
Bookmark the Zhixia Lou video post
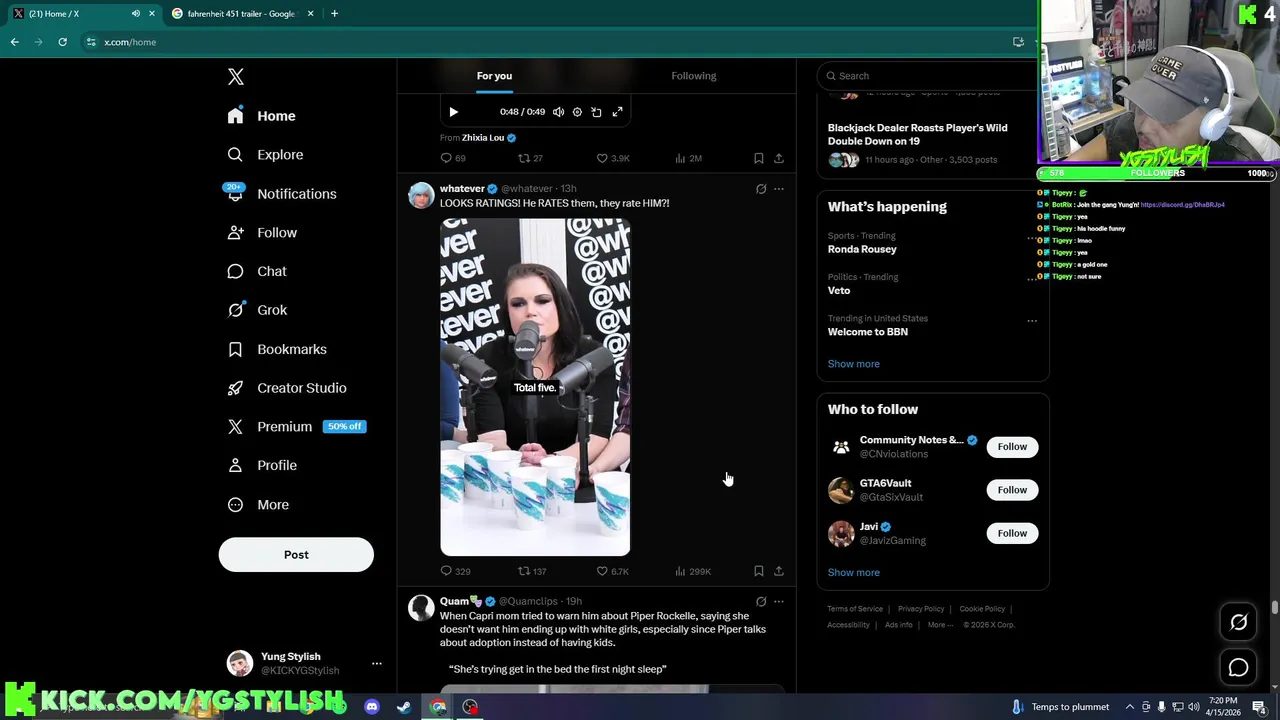pos(759,158)
